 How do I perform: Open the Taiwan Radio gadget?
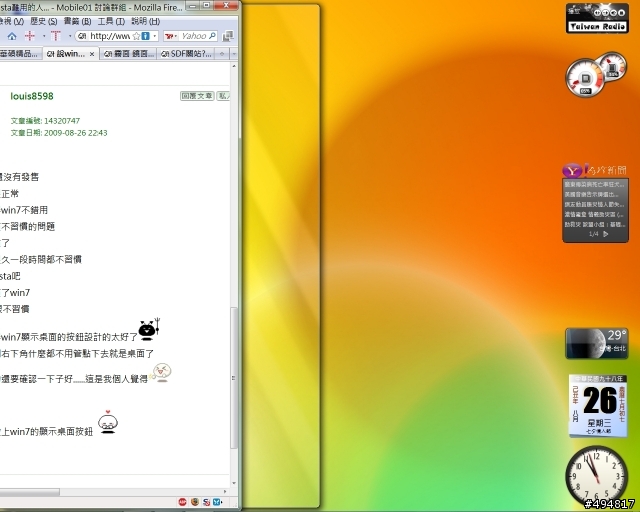click(597, 19)
